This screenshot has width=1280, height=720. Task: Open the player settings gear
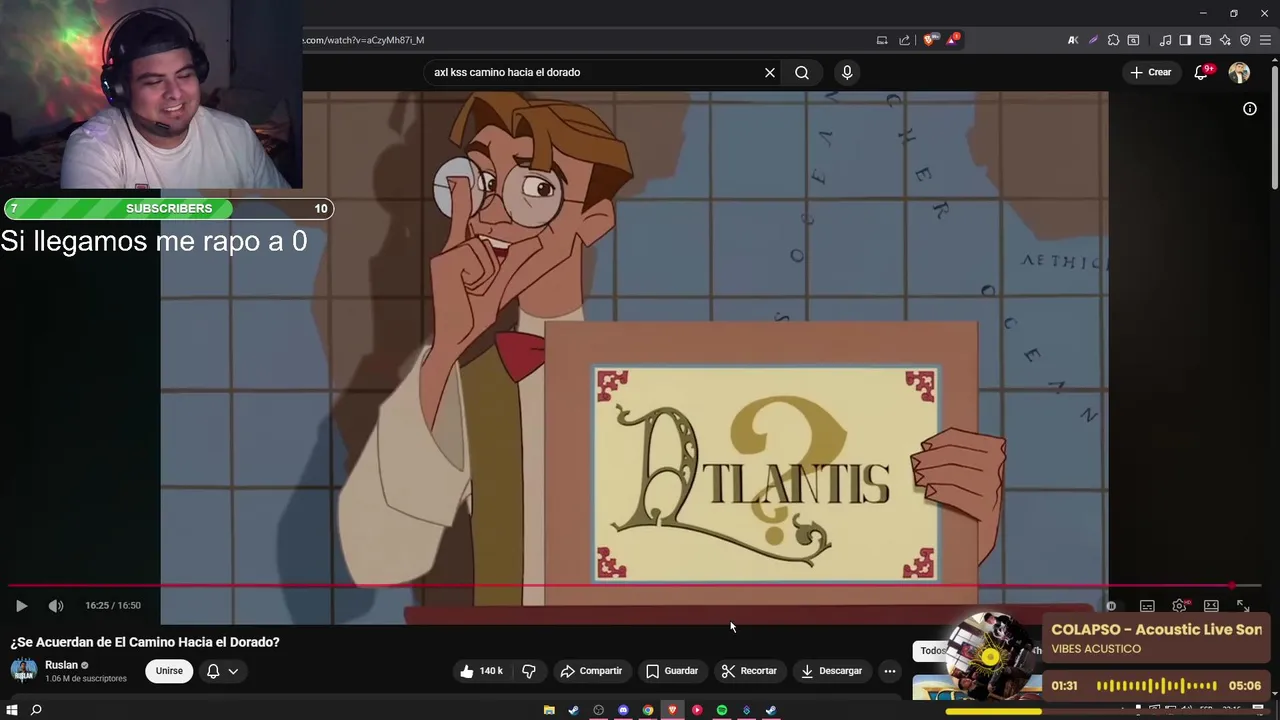pyautogui.click(x=1180, y=606)
